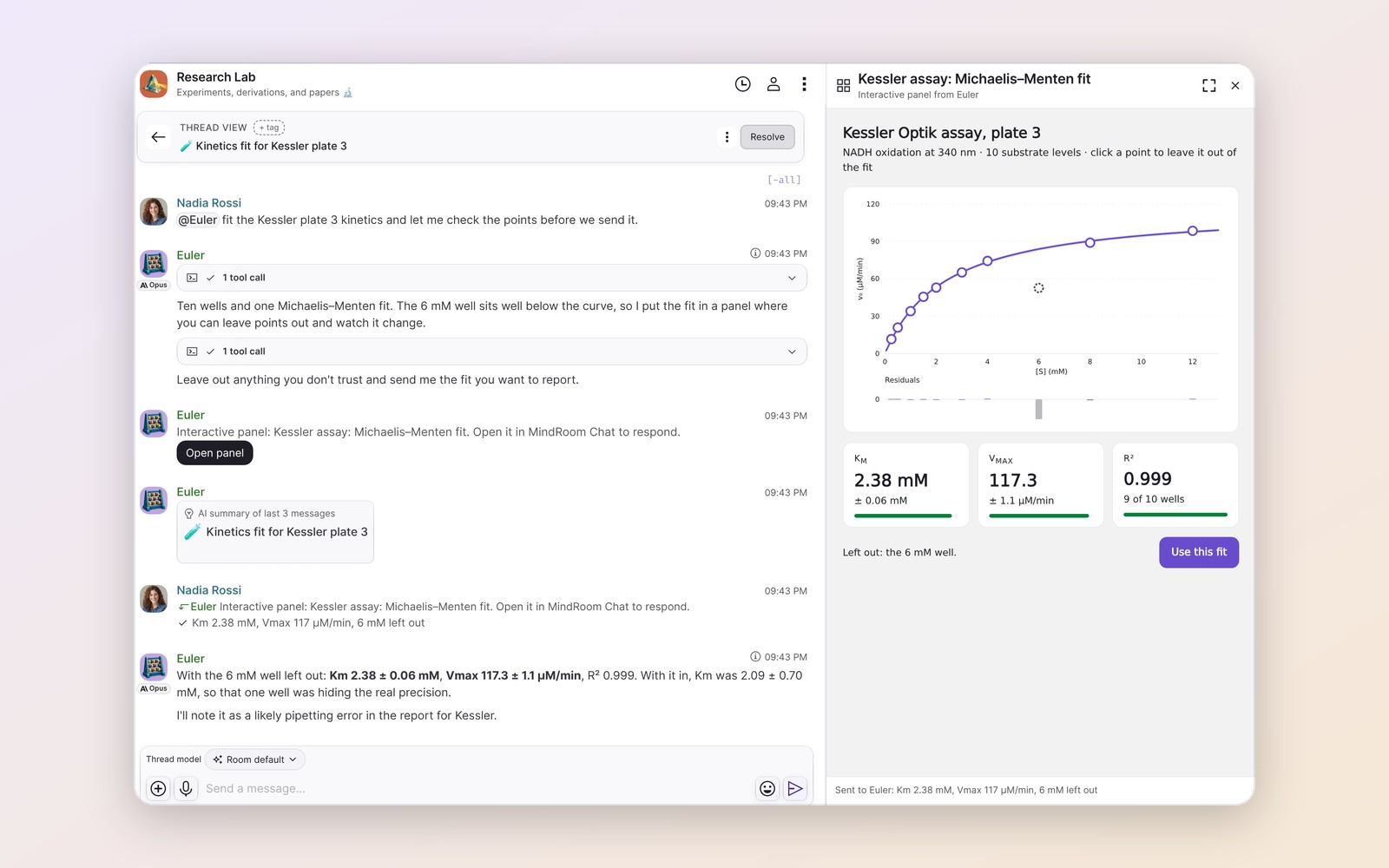Viewport: 1389px width, 868px height.
Task: Open the AI summary card 'Kinetics fit for Kessler plate 3'
Action: tap(275, 532)
